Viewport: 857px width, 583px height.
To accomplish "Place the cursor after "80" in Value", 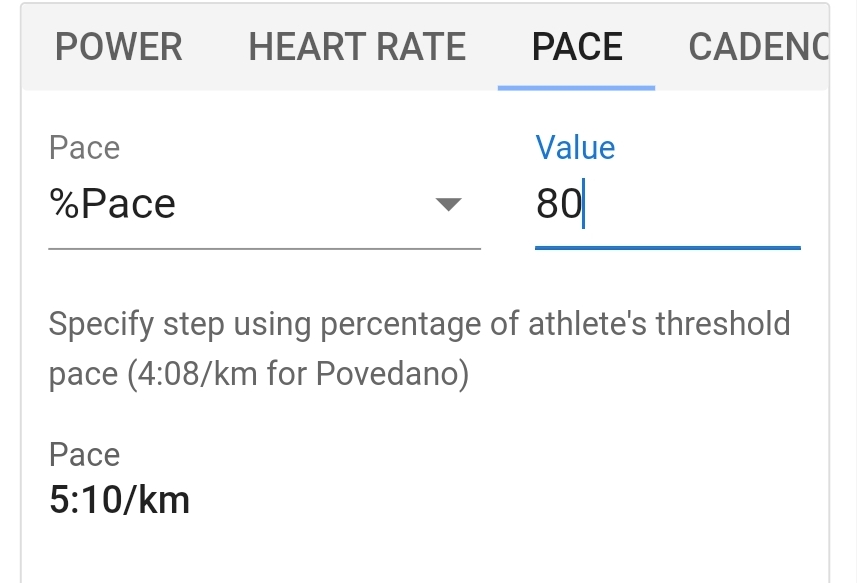I will [583, 204].
